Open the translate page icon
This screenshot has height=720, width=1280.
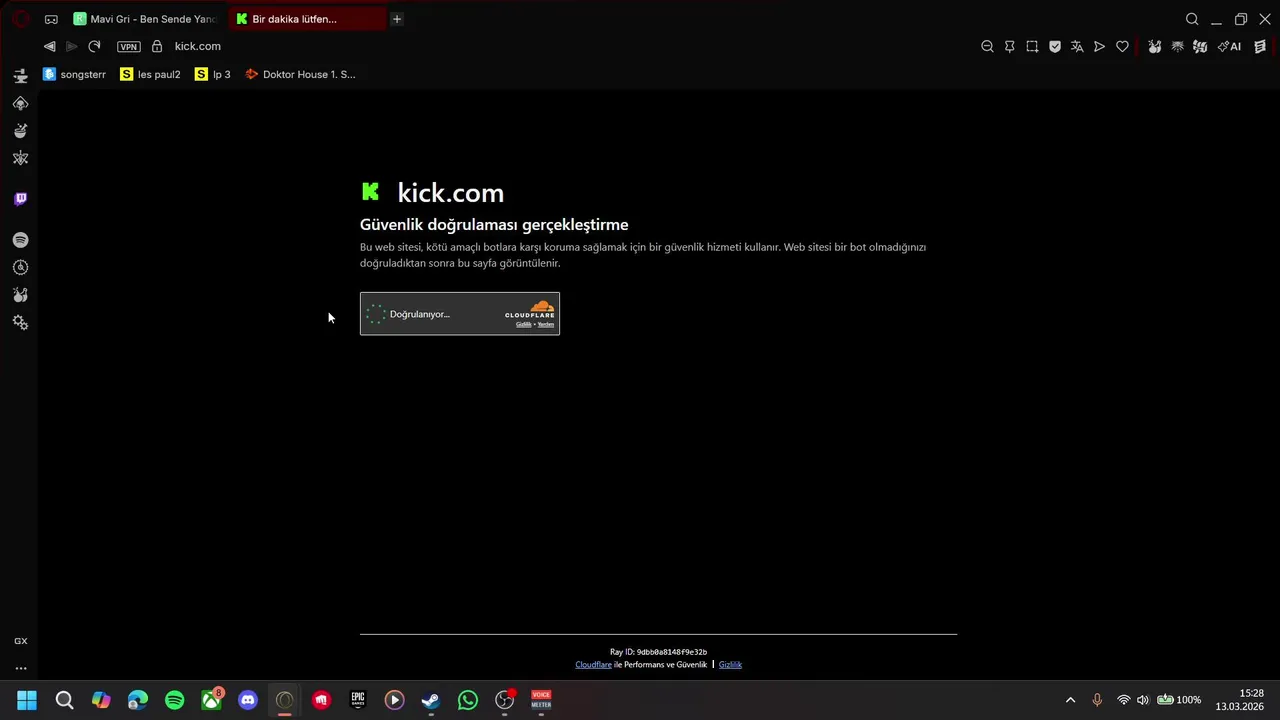tap(1077, 46)
